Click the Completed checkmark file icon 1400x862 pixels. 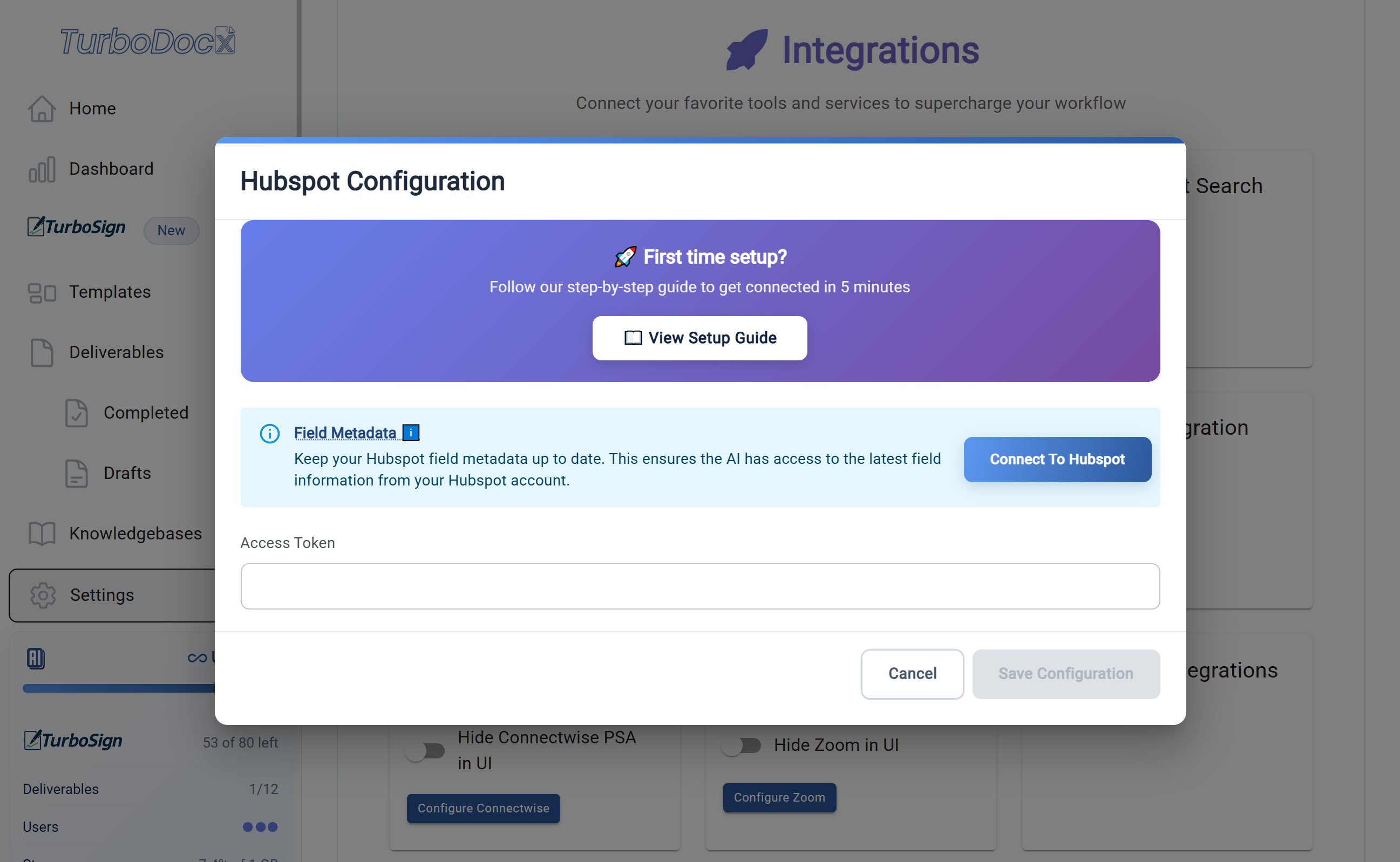pos(77,413)
